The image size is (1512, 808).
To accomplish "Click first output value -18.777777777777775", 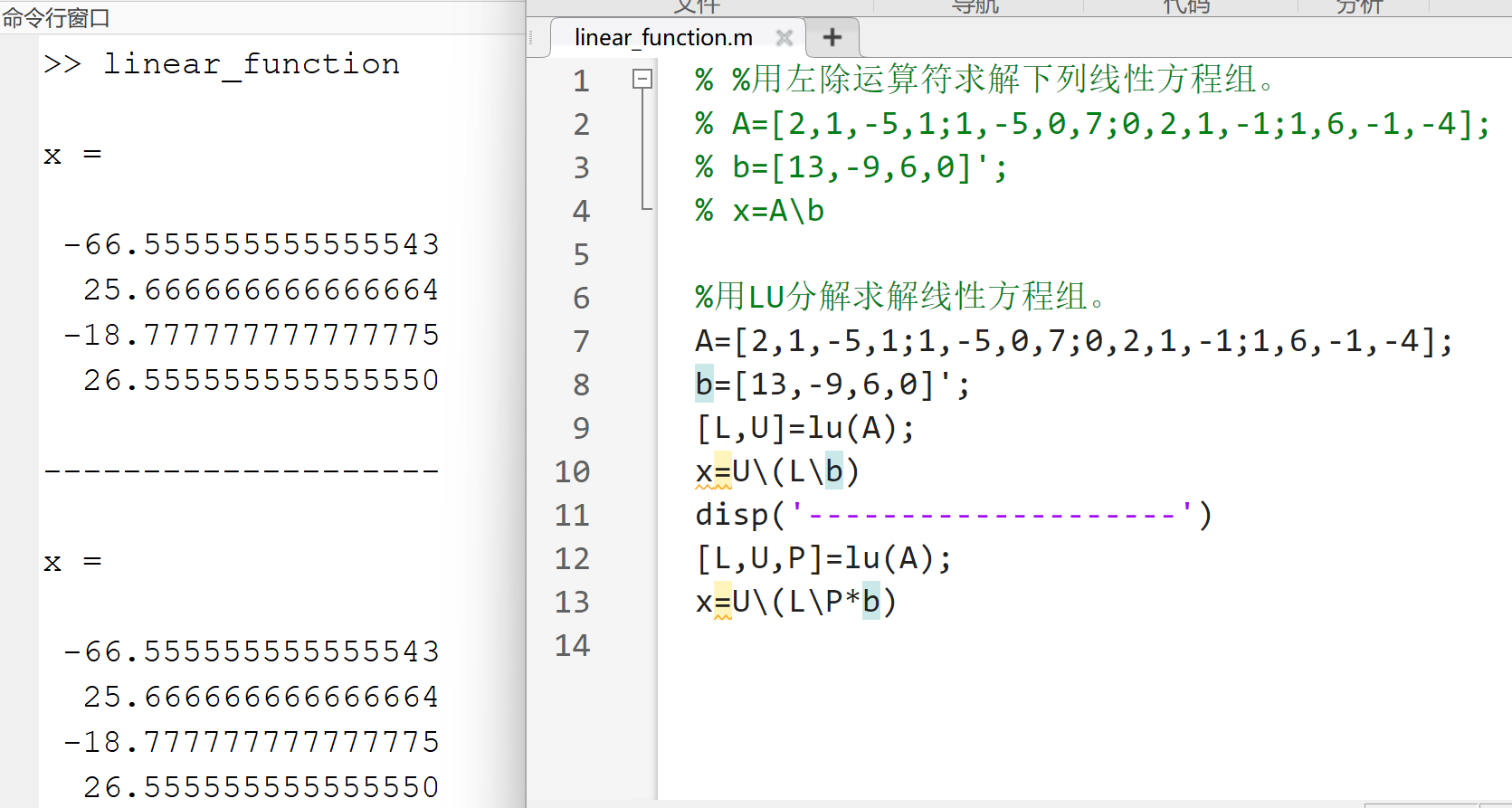I will 252,335.
